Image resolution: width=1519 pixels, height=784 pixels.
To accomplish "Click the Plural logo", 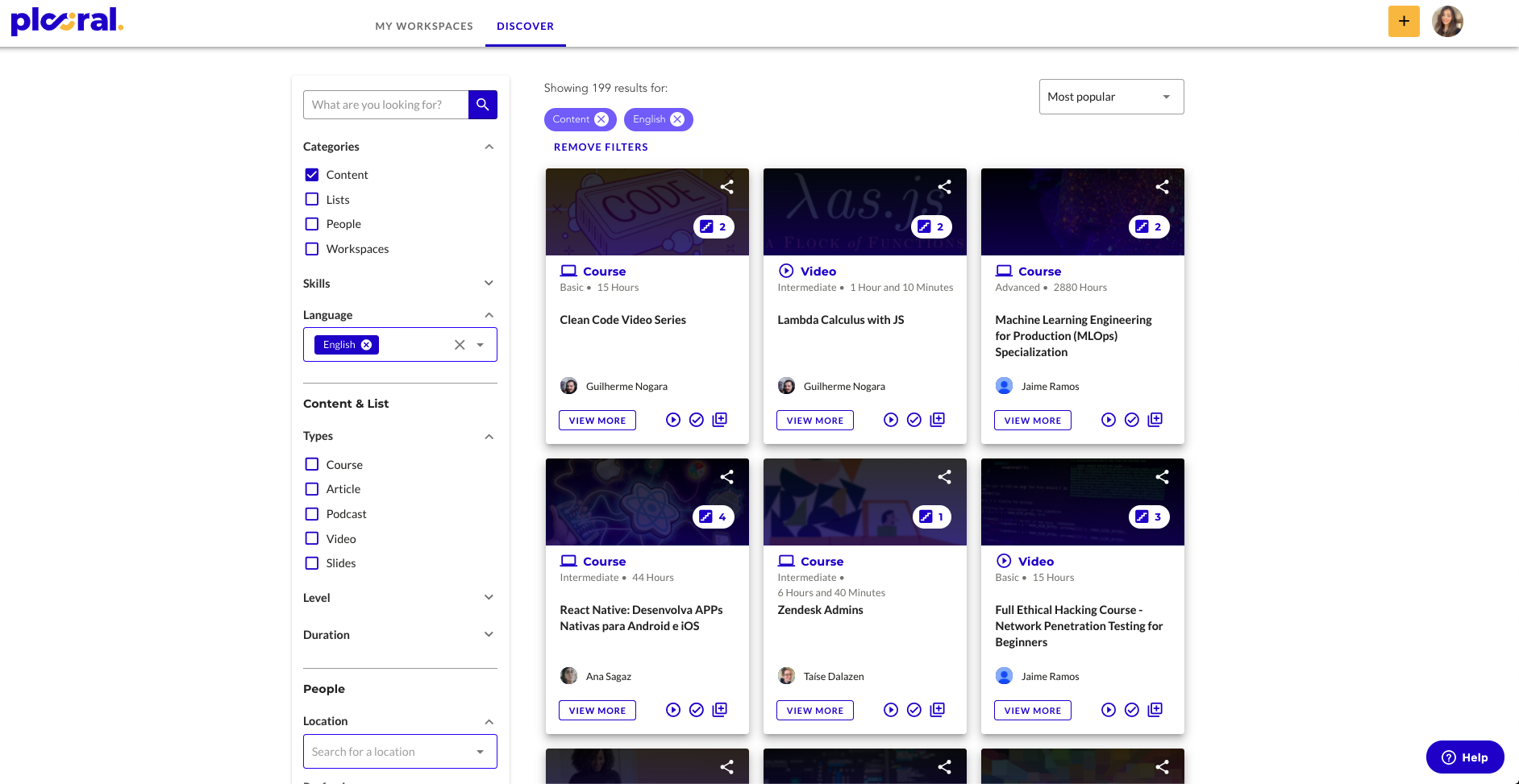I will [x=67, y=22].
